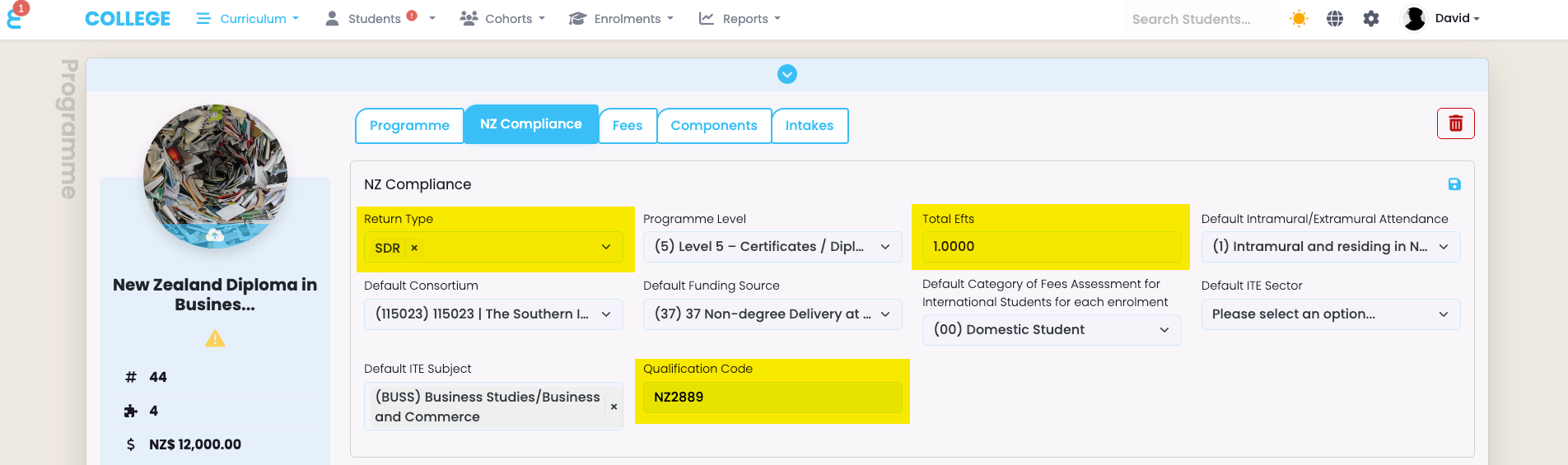The height and width of the screenshot is (465, 1568).
Task: Open the Default ITE Sector dropdown
Action: [x=1331, y=314]
